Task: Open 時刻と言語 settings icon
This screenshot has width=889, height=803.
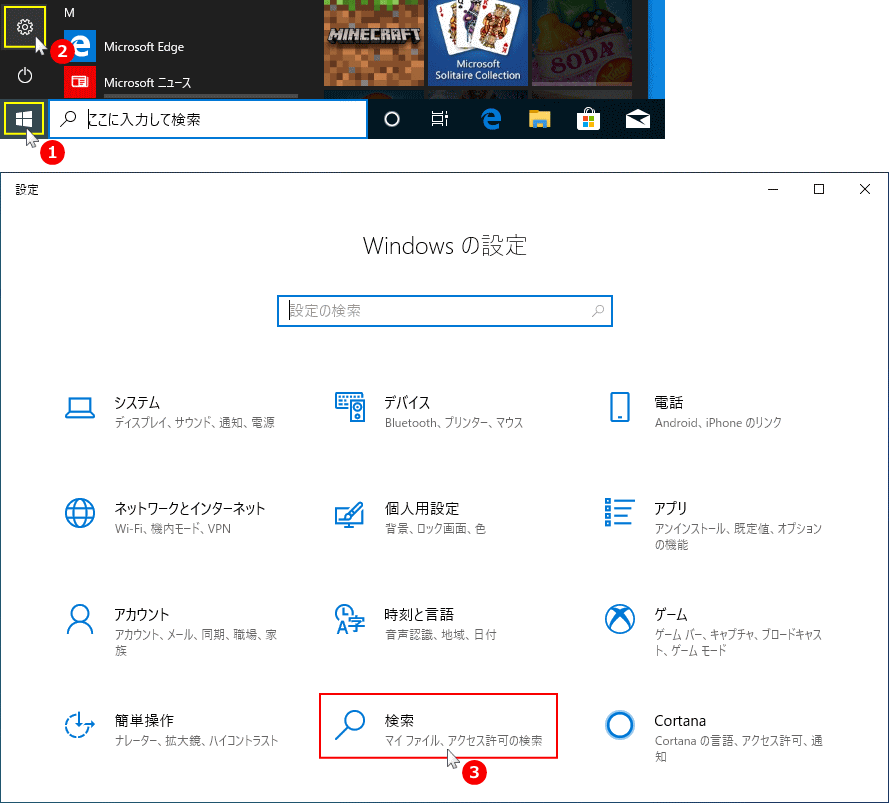Action: coord(350,619)
